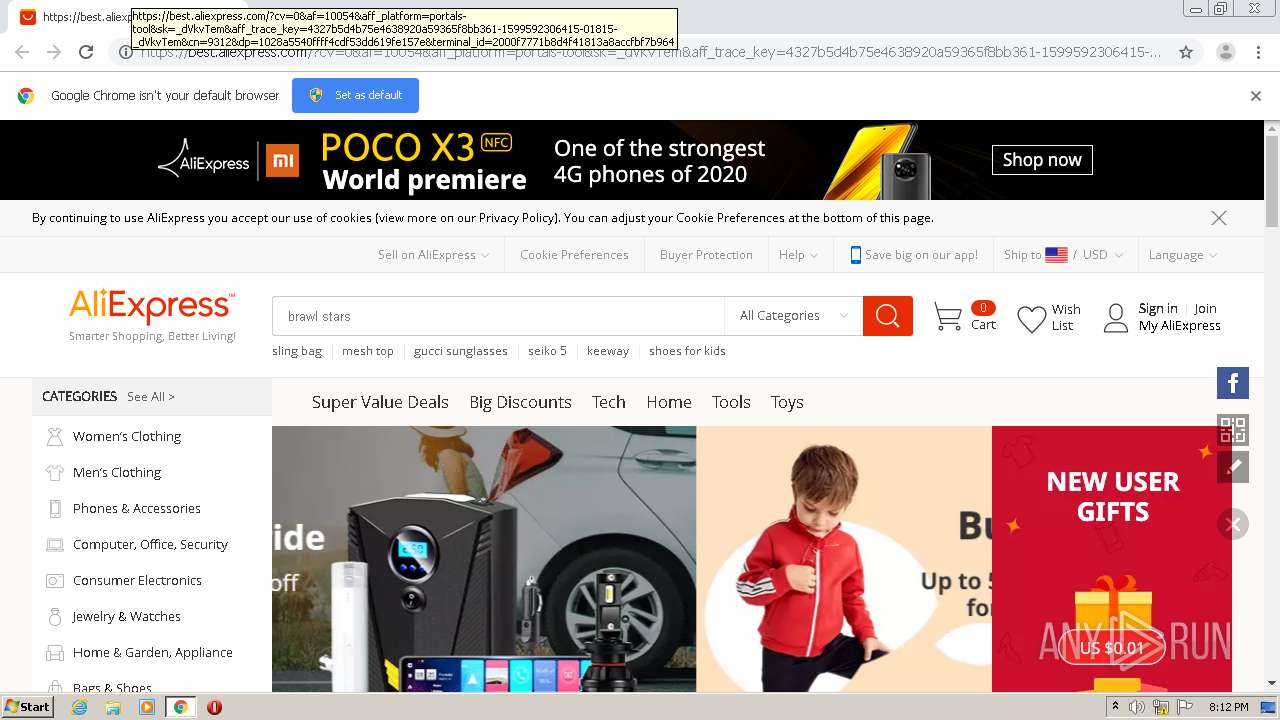Bookmark this page with star icon

click(x=1186, y=52)
